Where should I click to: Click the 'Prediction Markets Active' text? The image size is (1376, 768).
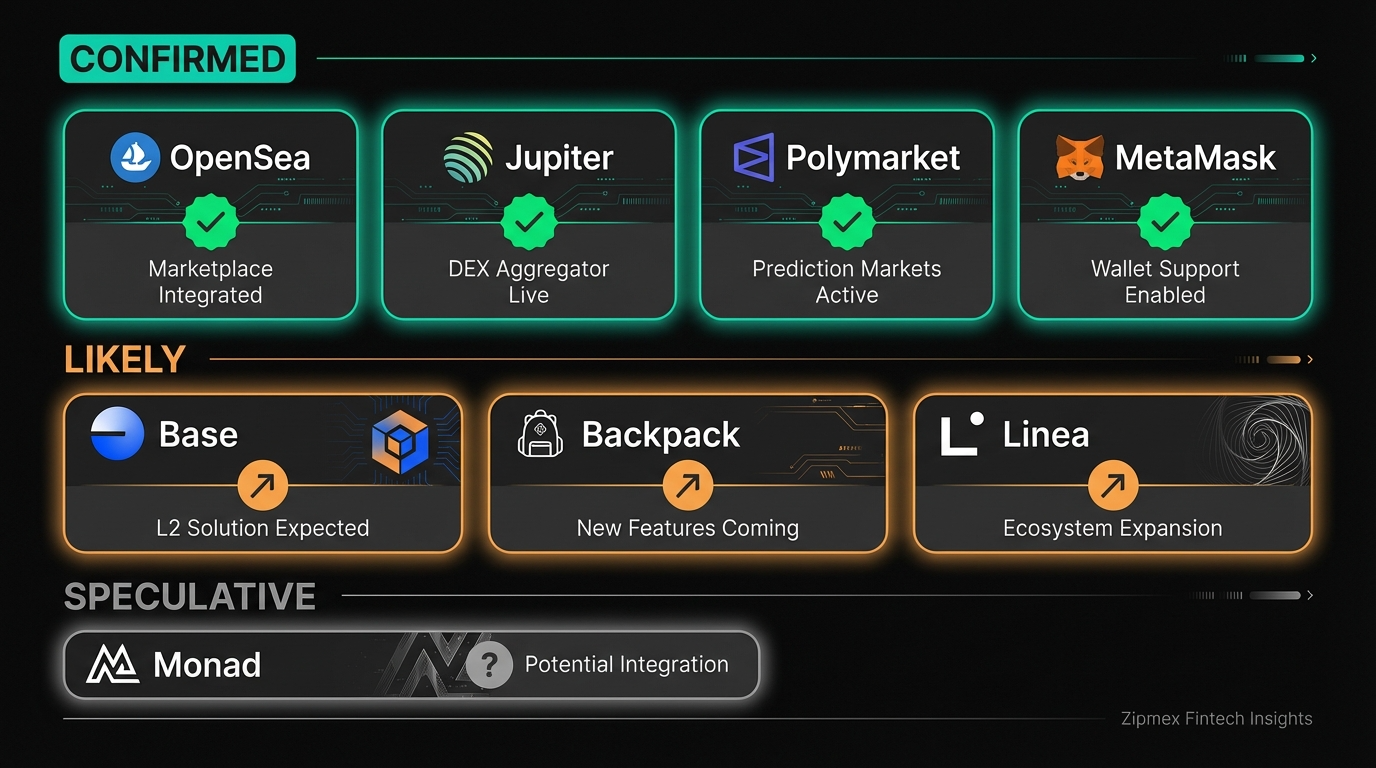[847, 282]
